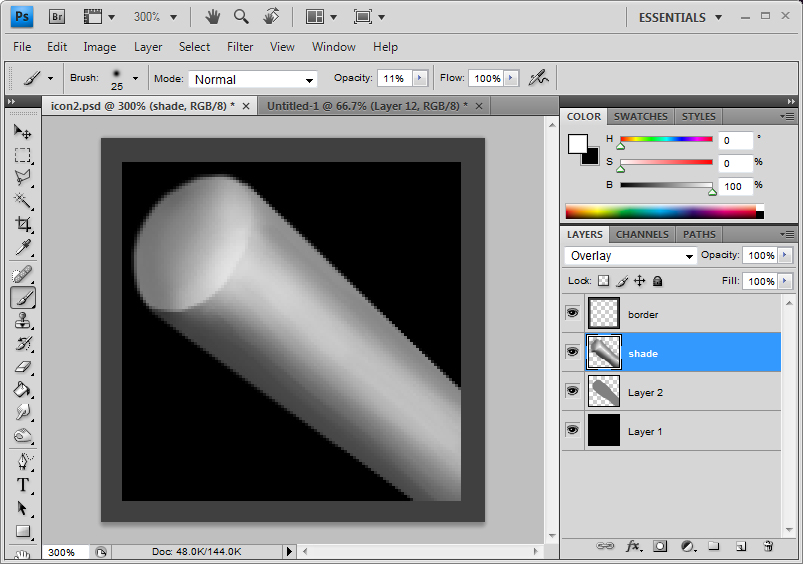This screenshot has height=564, width=803.
Task: Link layers at Layers panel bottom
Action: 605,546
